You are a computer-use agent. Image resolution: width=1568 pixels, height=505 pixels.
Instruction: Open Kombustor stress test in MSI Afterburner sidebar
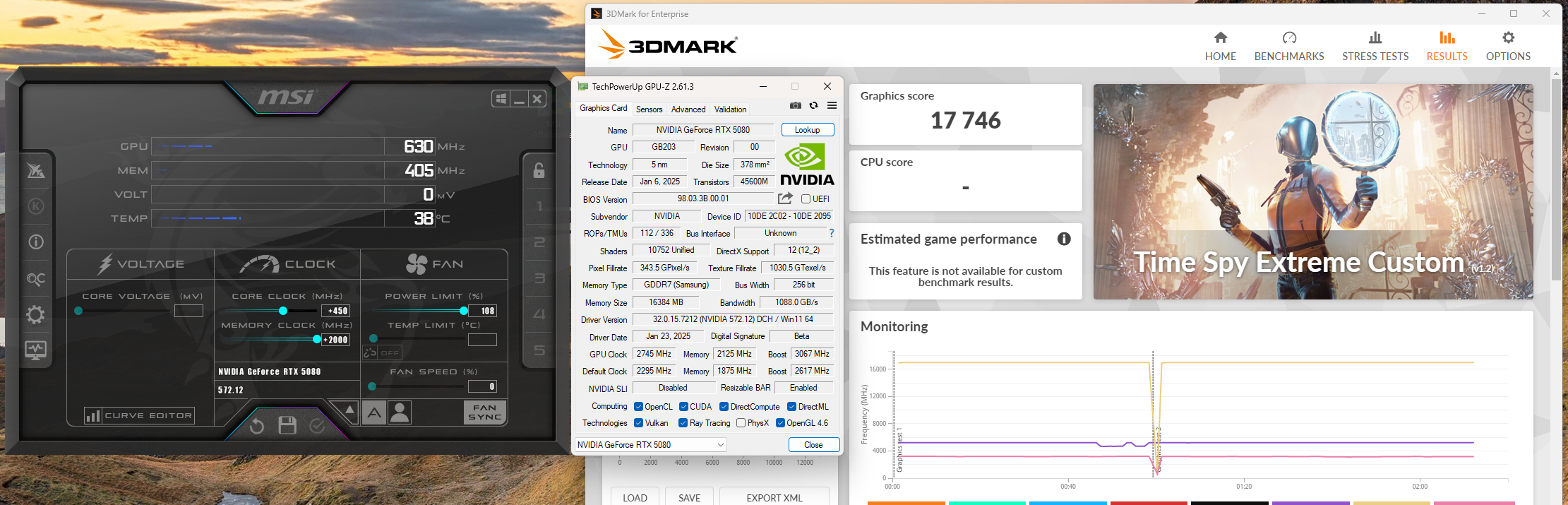(36, 171)
